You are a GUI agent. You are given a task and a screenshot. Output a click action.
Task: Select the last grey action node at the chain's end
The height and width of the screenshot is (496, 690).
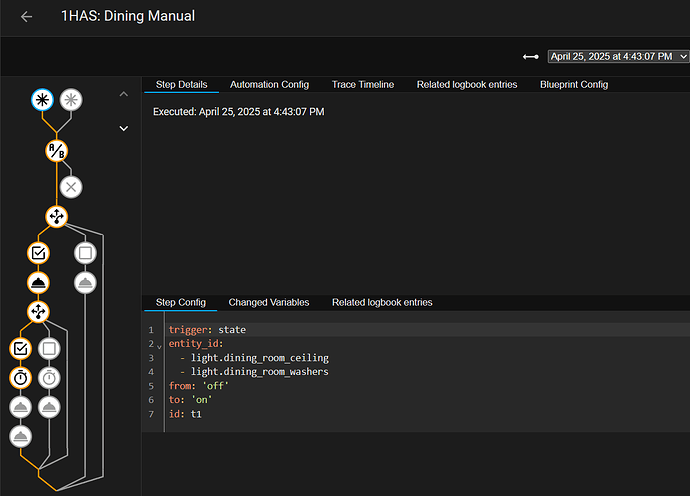[20, 437]
